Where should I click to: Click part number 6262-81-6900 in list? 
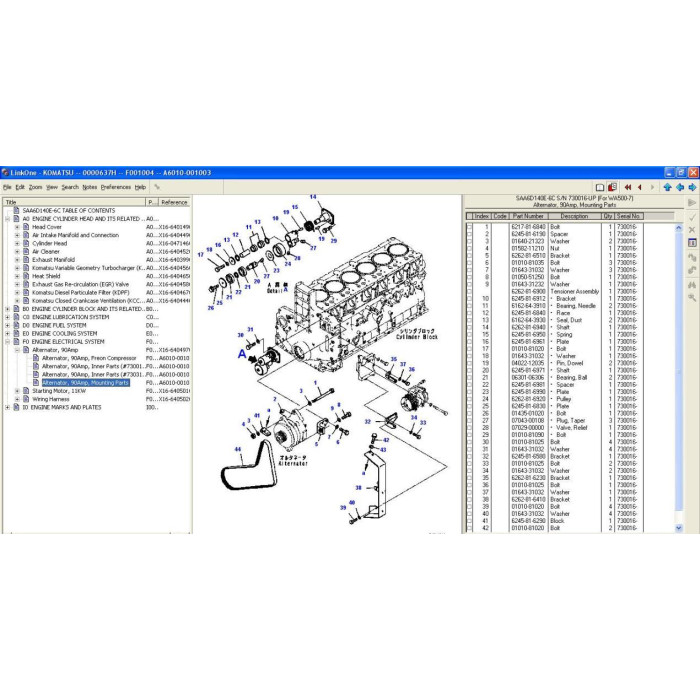coord(528,291)
